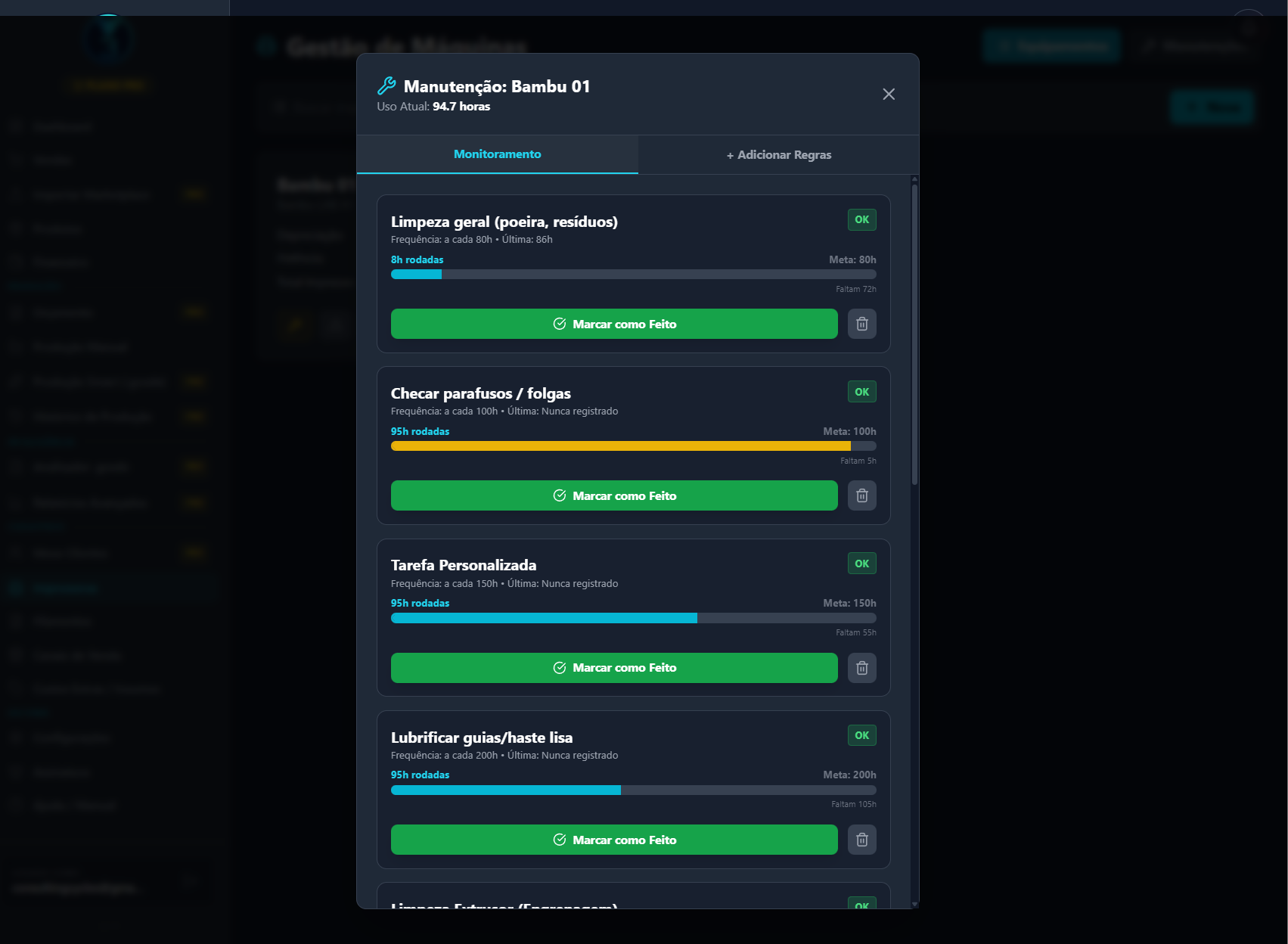Mark Tarefa Personalizada as Feito
The height and width of the screenshot is (944, 1288).
click(613, 668)
